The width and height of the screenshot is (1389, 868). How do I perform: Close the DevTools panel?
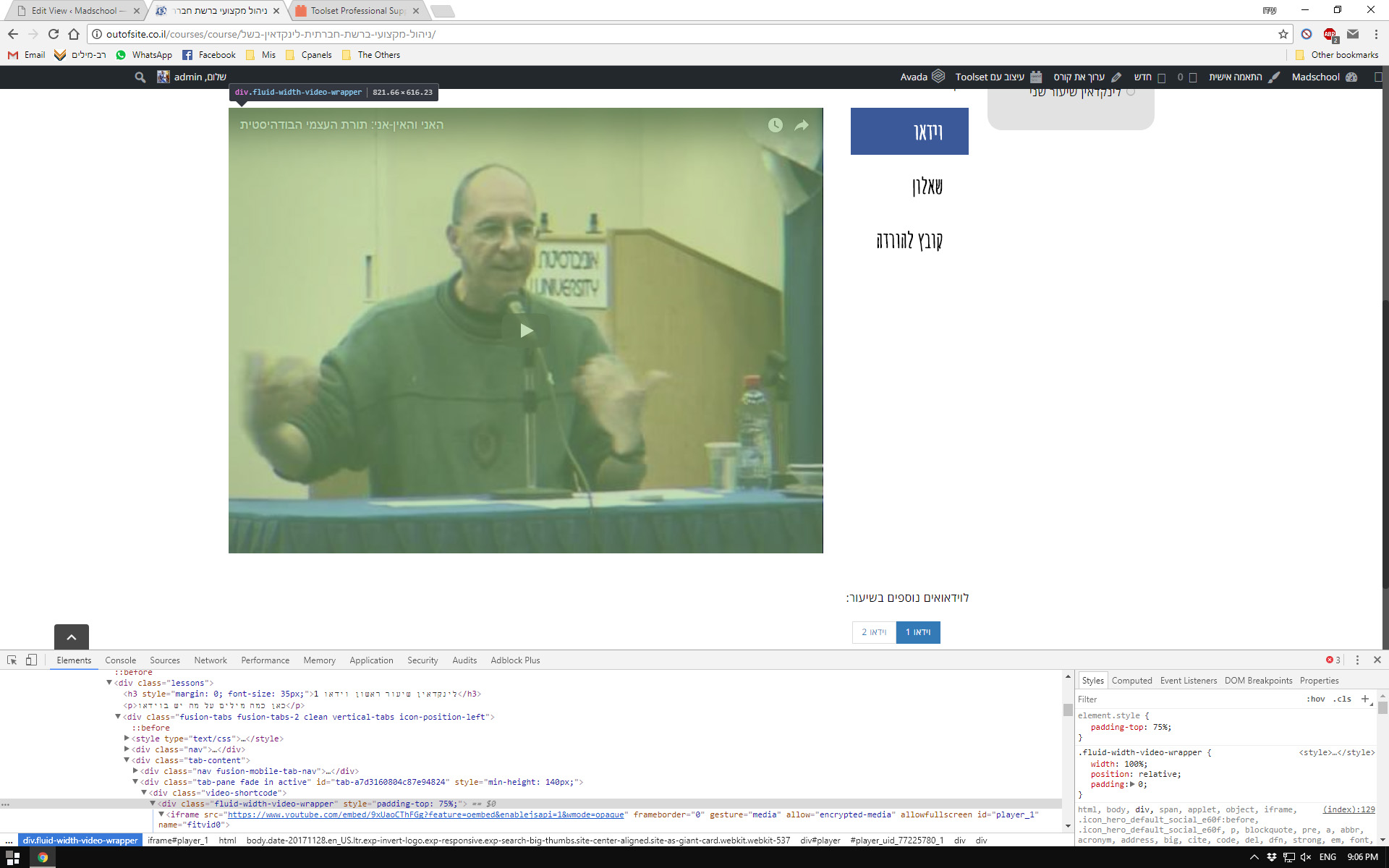click(x=1377, y=660)
